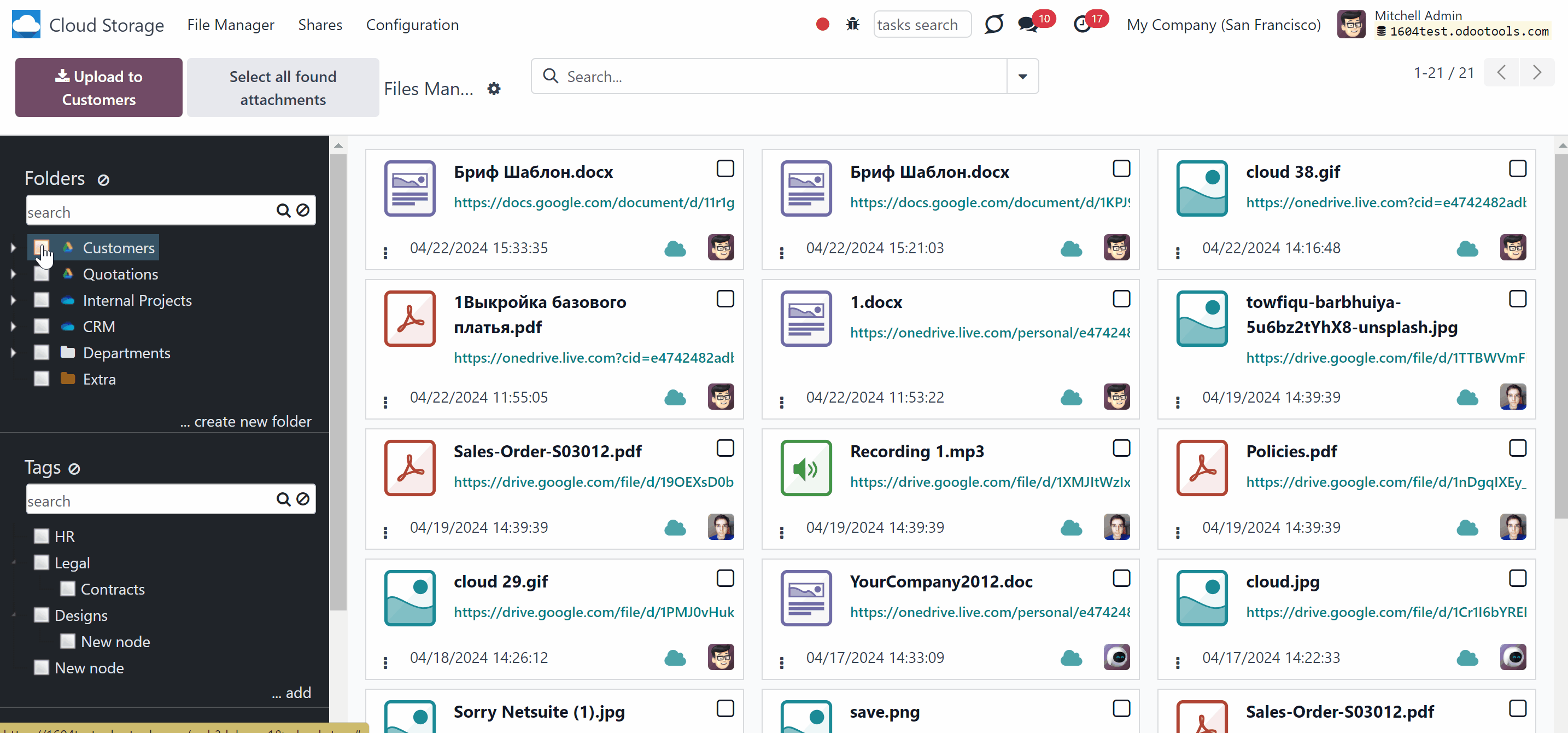Open activities clock with 17 badge
This screenshot has height=733, width=1568.
(1083, 25)
